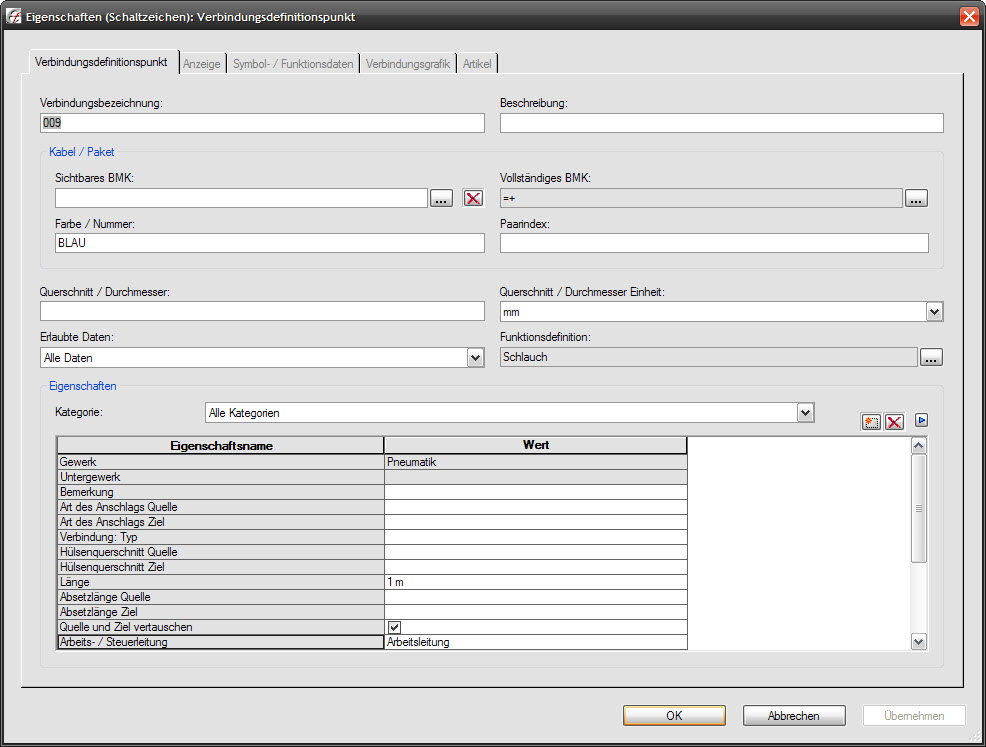This screenshot has height=747, width=986.
Task: Click the properties table scrollbar thumb
Action: pyautogui.click(x=919, y=509)
